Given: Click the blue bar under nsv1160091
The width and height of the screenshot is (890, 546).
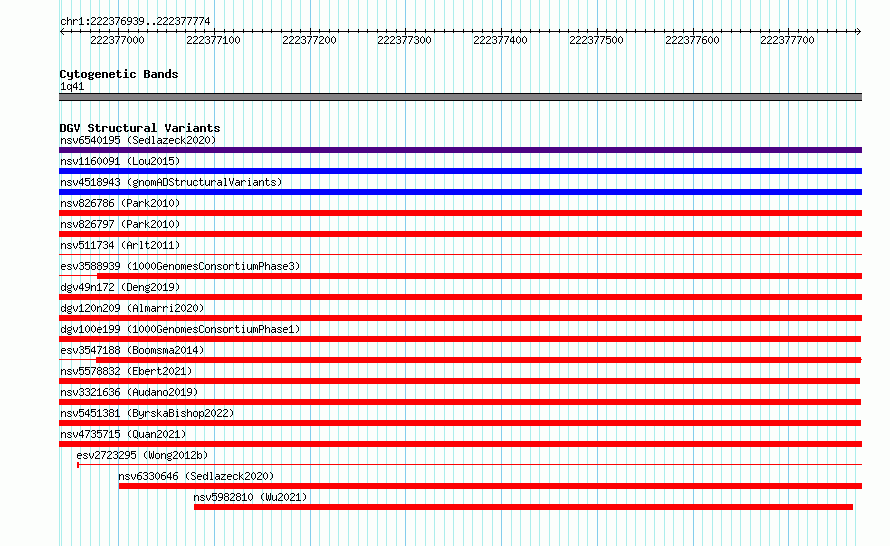Looking at the screenshot, I should 460,171.
